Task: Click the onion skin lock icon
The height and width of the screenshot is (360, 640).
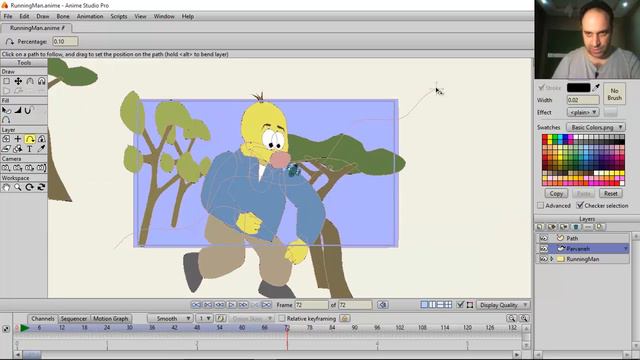Action: (344, 318)
